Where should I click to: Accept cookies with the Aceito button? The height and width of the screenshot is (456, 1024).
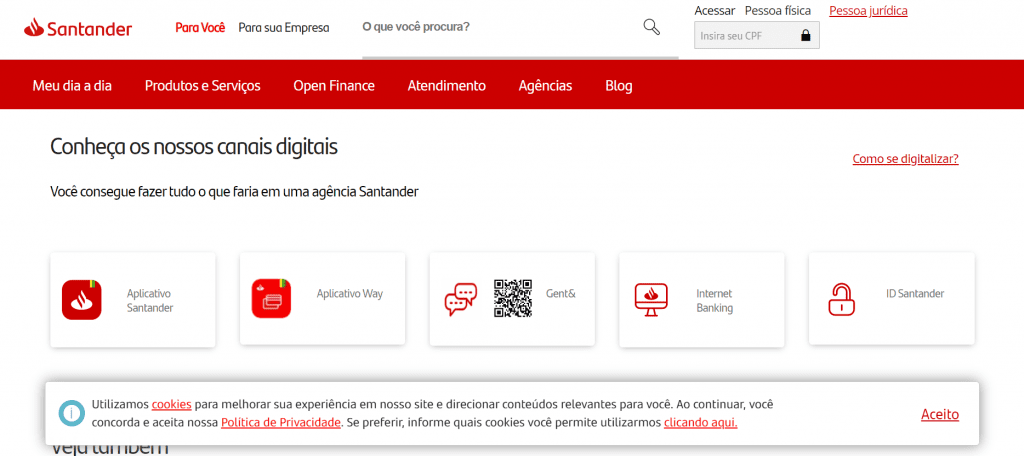tap(939, 414)
